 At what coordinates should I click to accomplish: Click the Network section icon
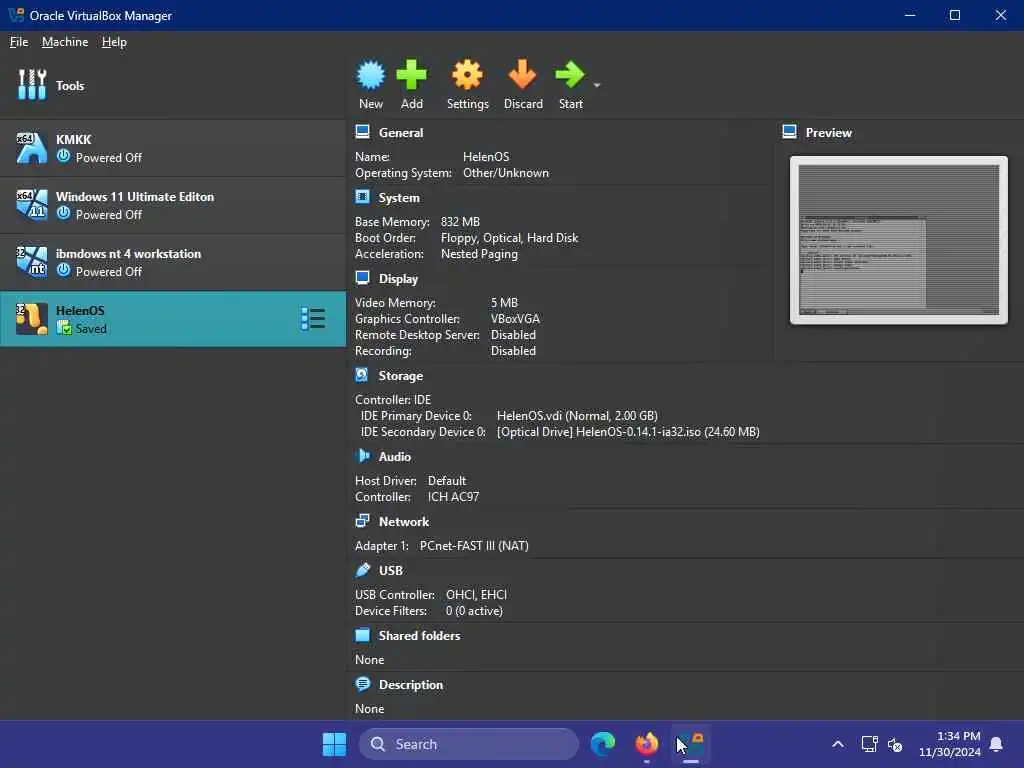coord(362,520)
